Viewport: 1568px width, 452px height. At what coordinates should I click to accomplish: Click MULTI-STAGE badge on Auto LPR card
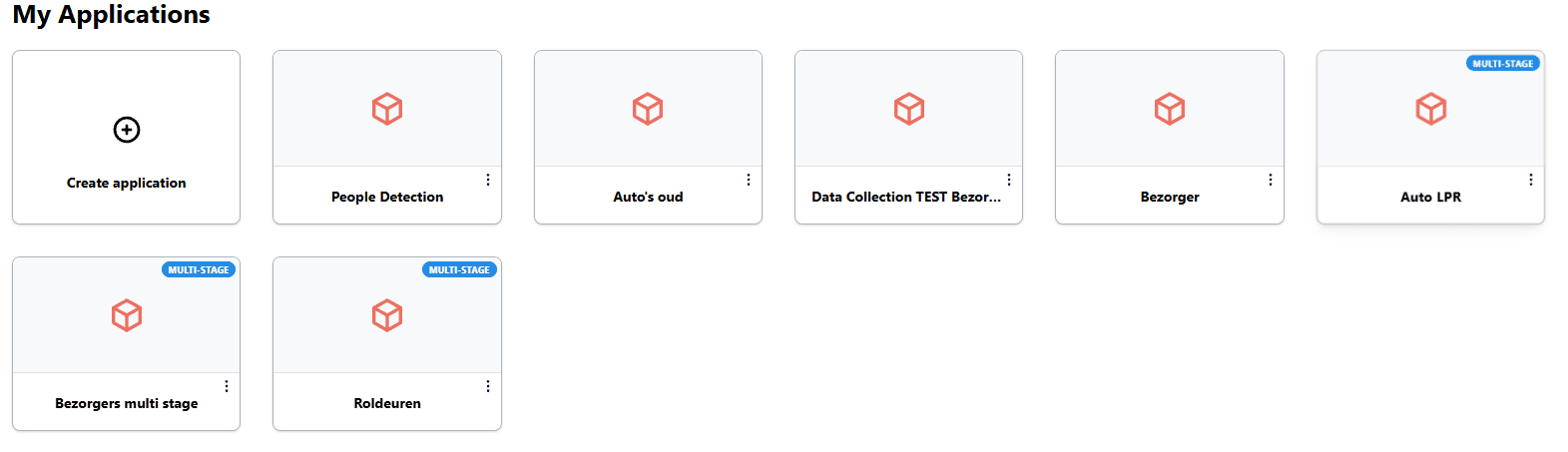tap(1502, 63)
